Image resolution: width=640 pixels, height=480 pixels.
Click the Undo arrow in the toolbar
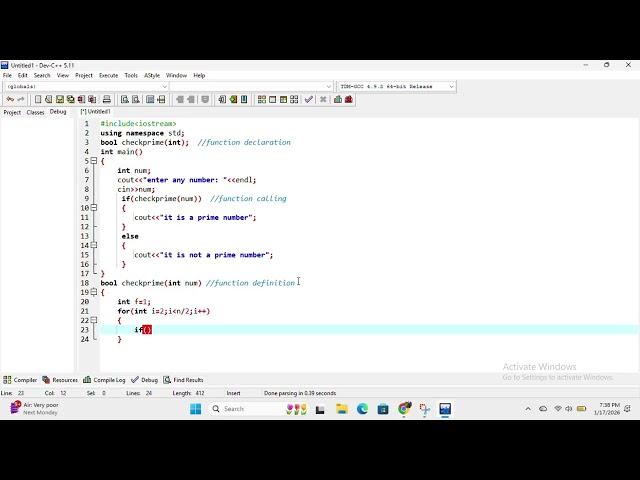(x=10, y=99)
